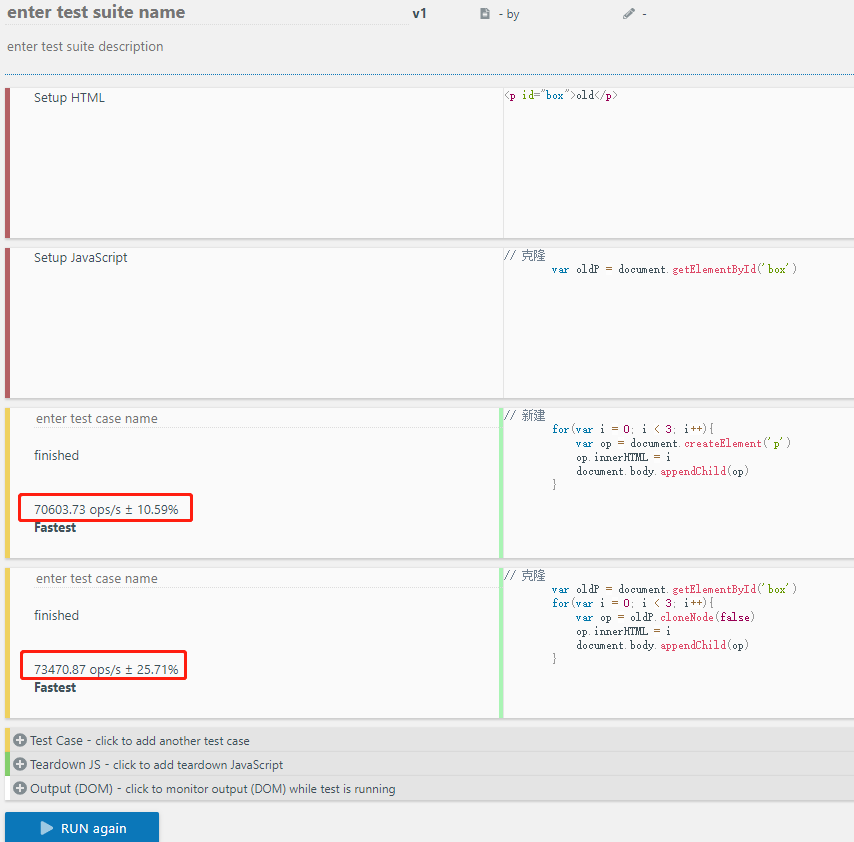Click plus icon beside Output (DOM) row
This screenshot has height=842, width=854.
(x=20, y=788)
